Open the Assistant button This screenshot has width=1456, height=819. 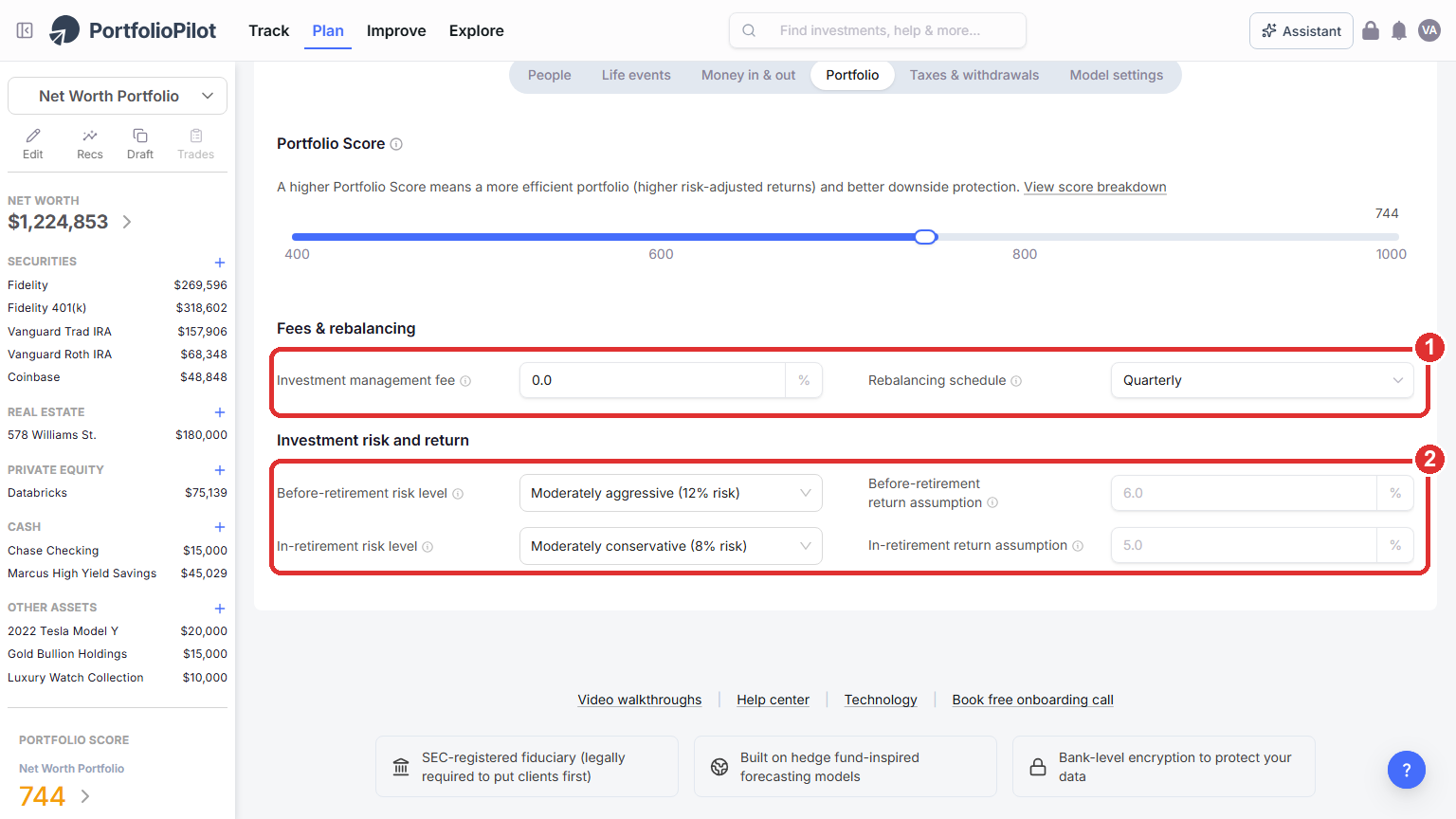click(1301, 30)
